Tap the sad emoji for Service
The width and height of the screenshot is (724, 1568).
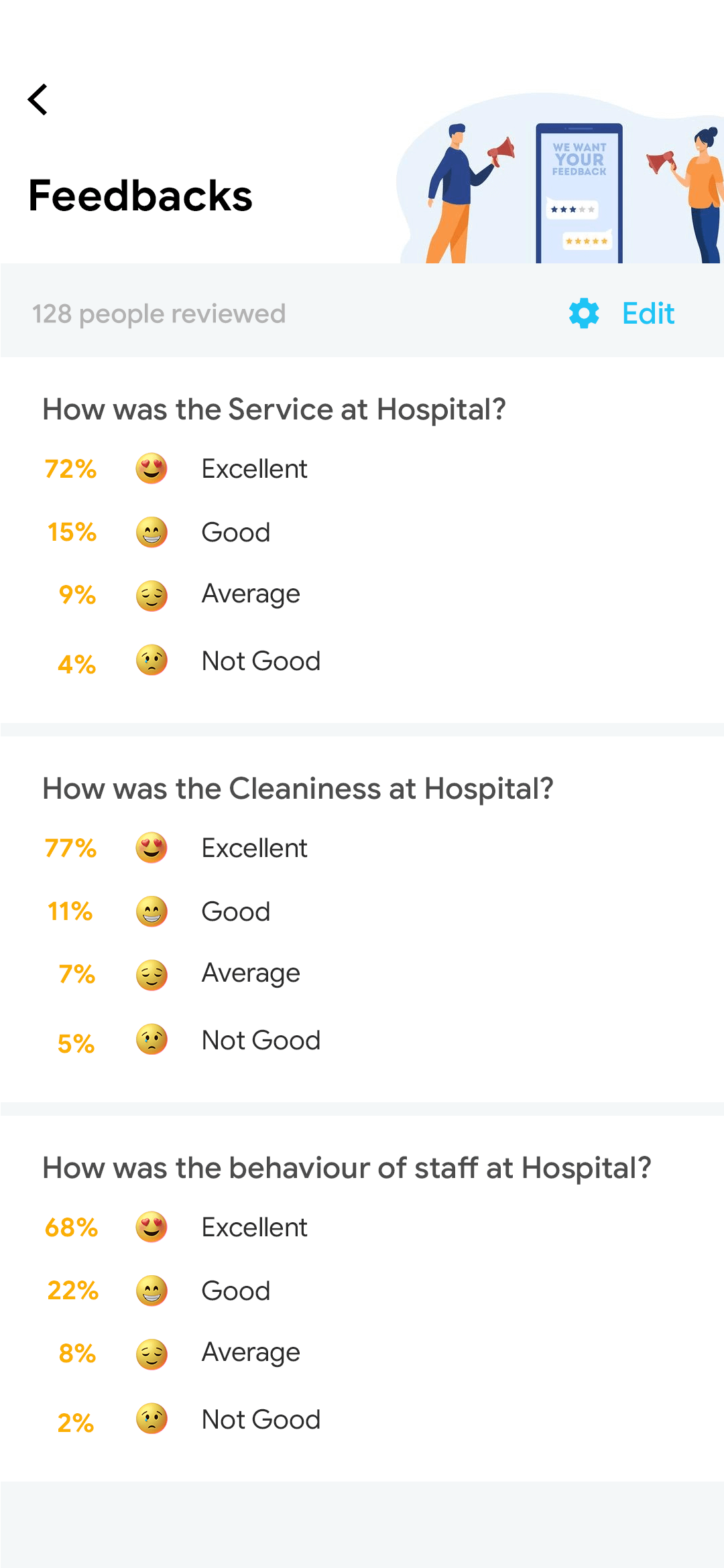pyautogui.click(x=152, y=661)
